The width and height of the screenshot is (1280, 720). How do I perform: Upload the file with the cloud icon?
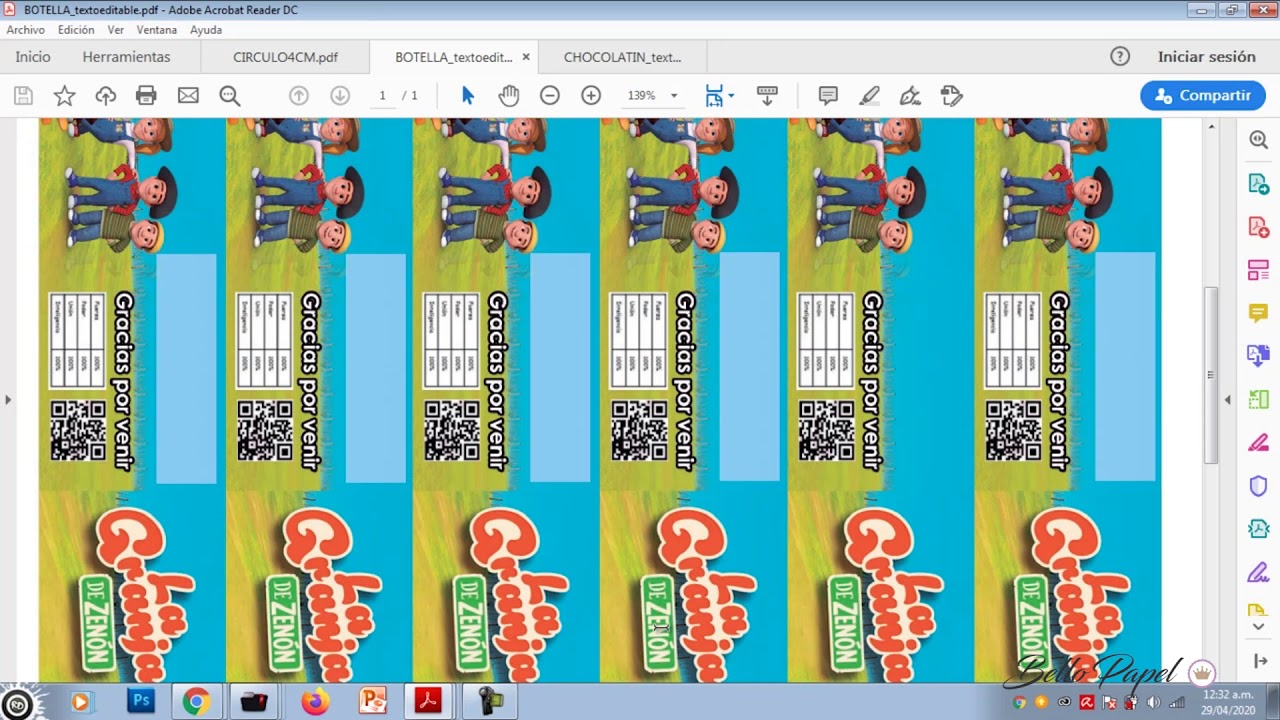pyautogui.click(x=105, y=96)
